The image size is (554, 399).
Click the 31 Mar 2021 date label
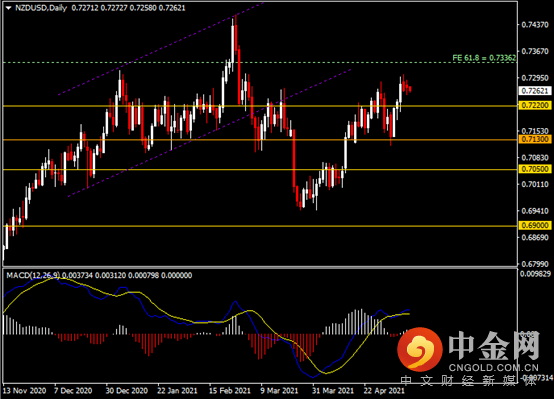(333, 391)
